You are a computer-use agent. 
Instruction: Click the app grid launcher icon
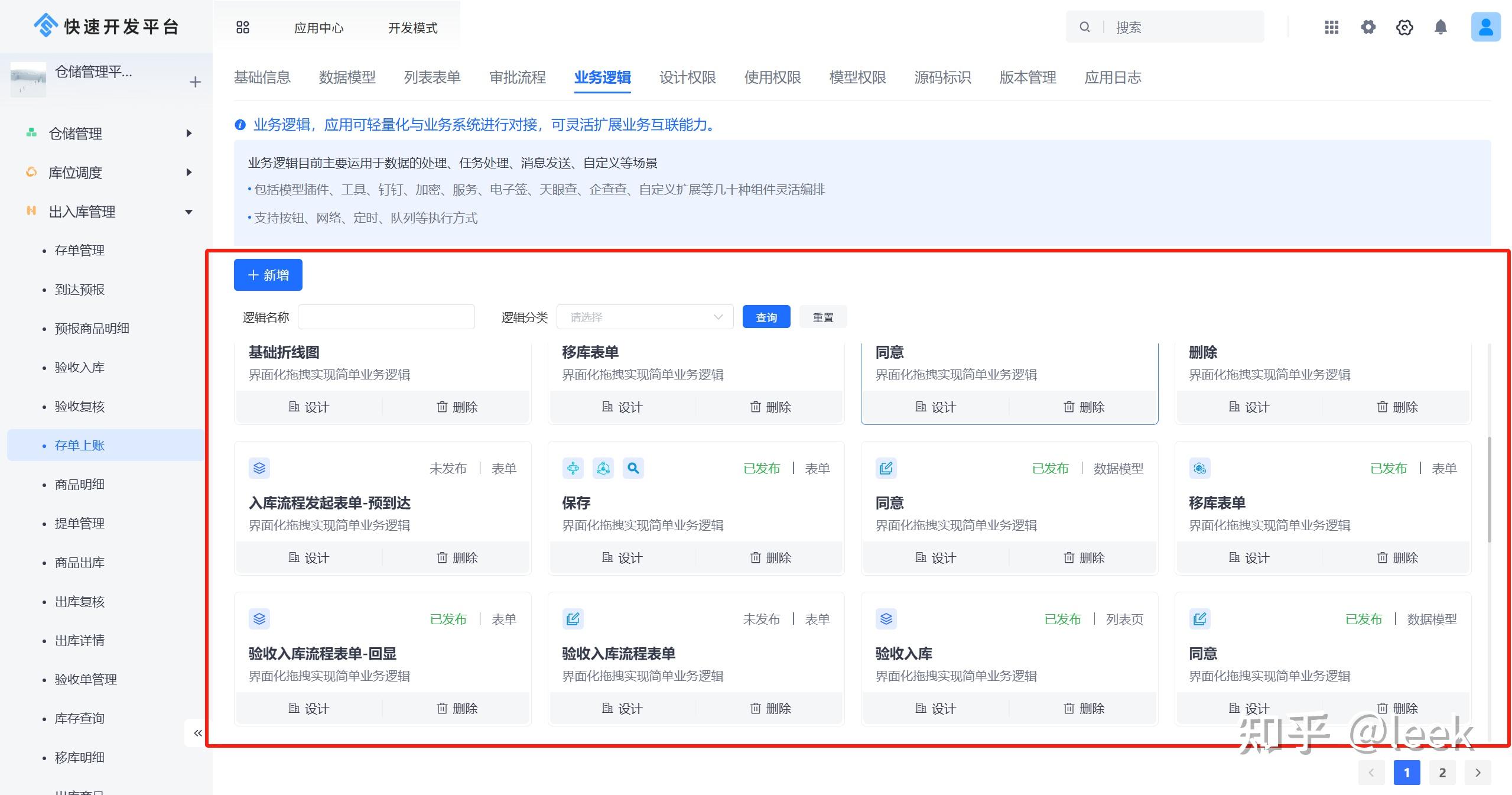[x=1331, y=27]
